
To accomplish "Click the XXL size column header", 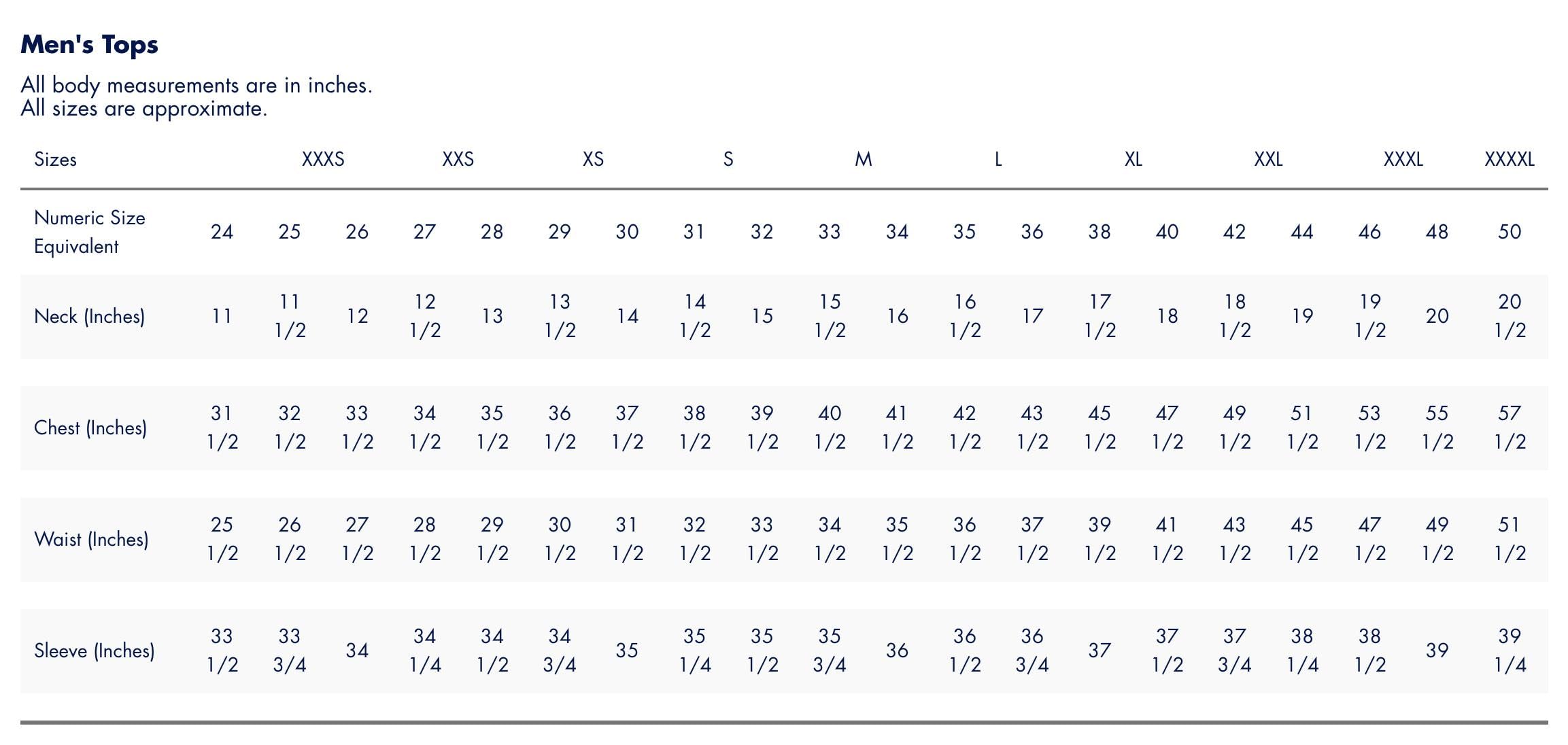I will (1268, 160).
